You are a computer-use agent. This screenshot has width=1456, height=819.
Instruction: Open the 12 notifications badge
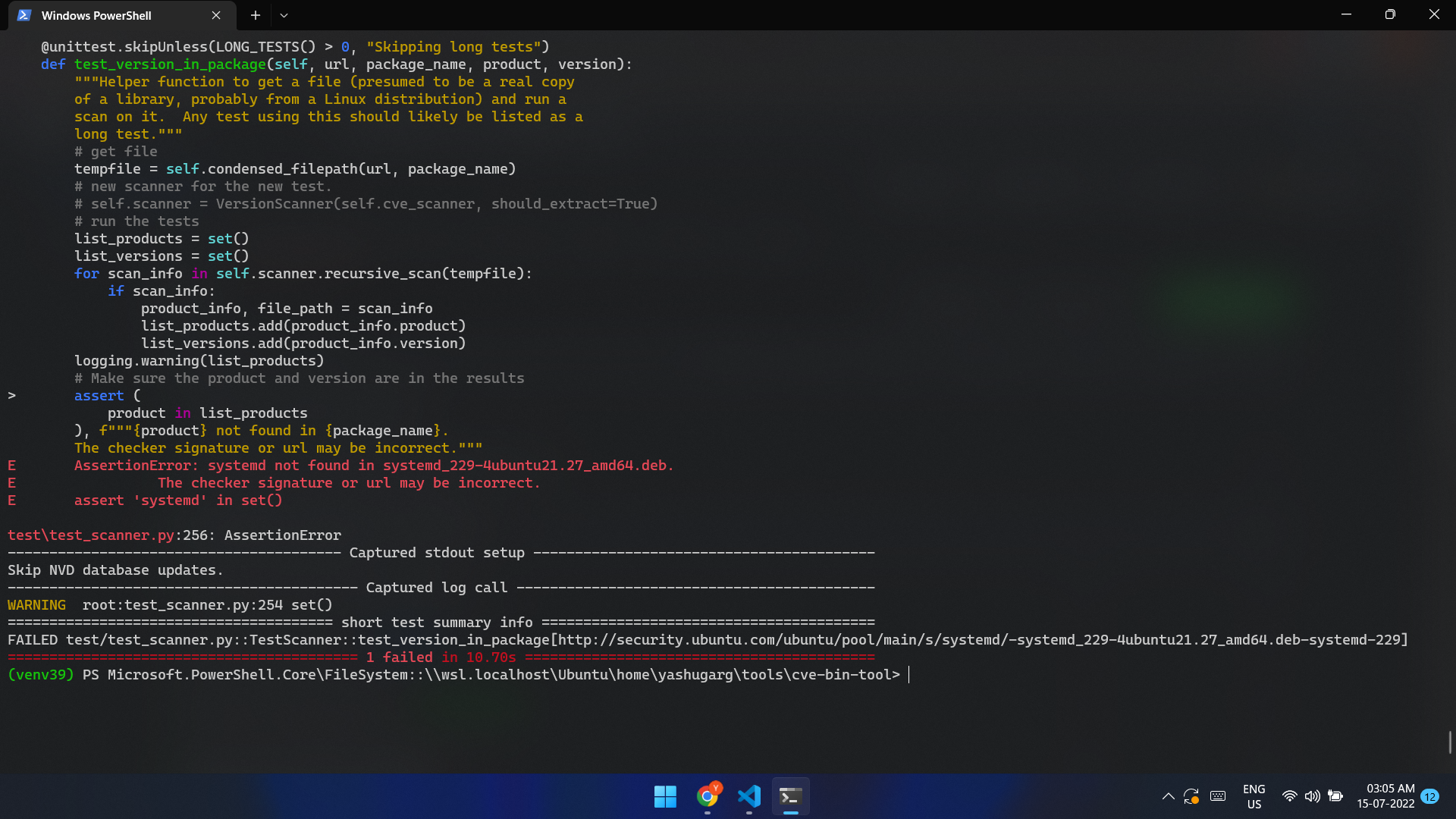coord(1430,796)
